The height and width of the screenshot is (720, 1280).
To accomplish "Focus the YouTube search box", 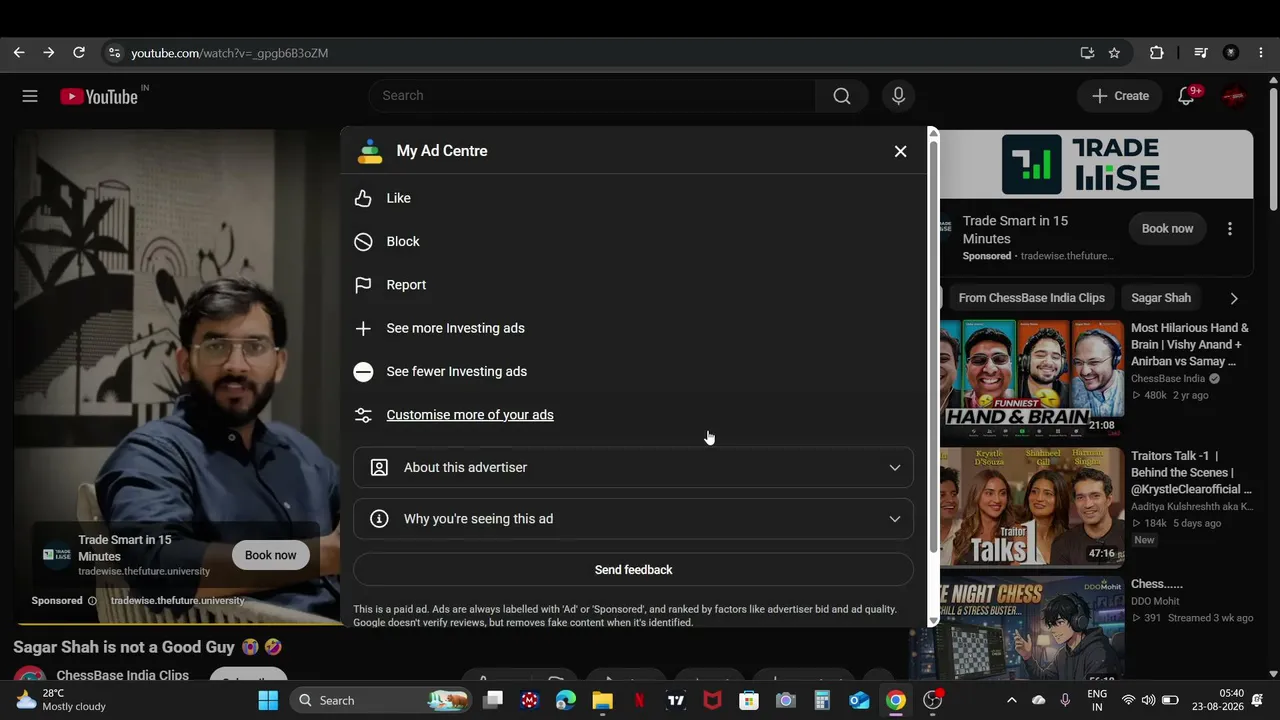I will (592, 96).
